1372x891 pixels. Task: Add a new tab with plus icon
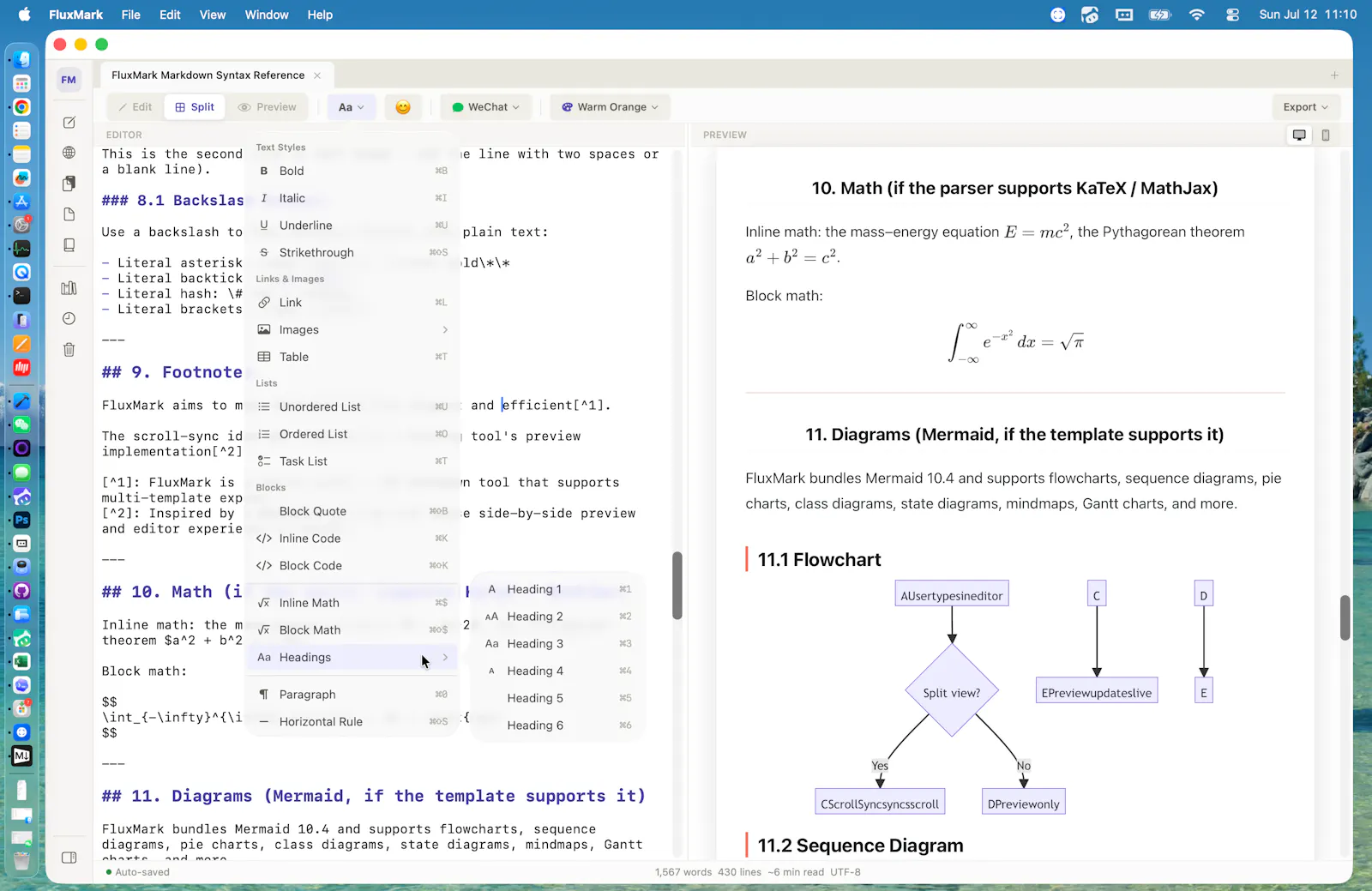point(1334,75)
